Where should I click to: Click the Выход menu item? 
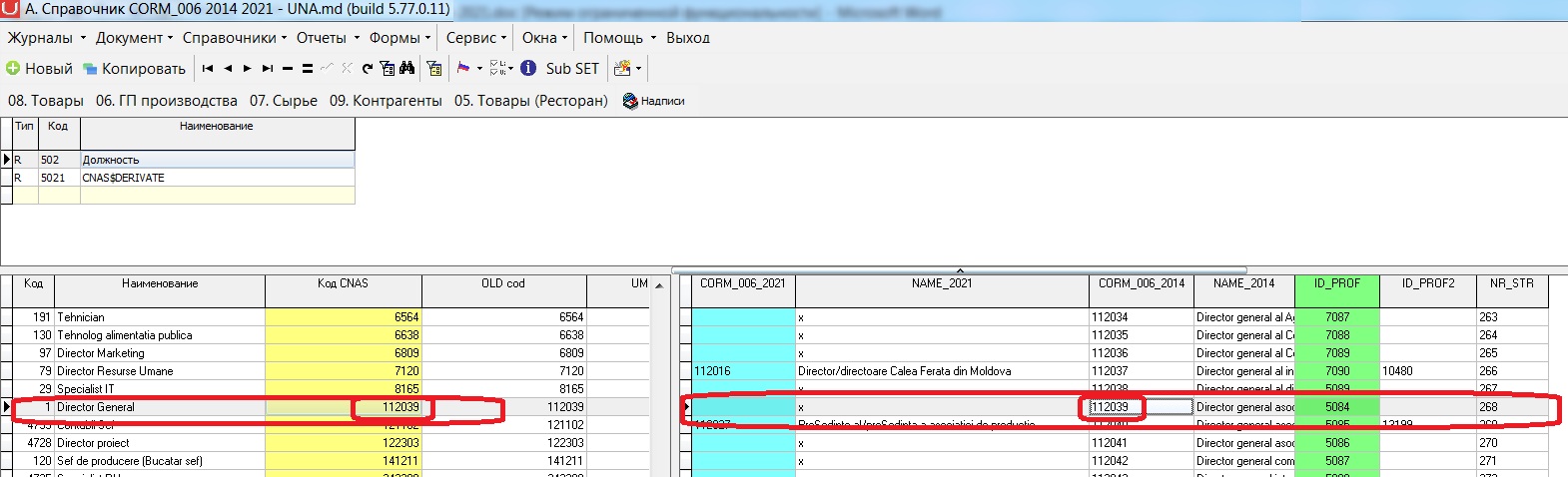tap(688, 38)
